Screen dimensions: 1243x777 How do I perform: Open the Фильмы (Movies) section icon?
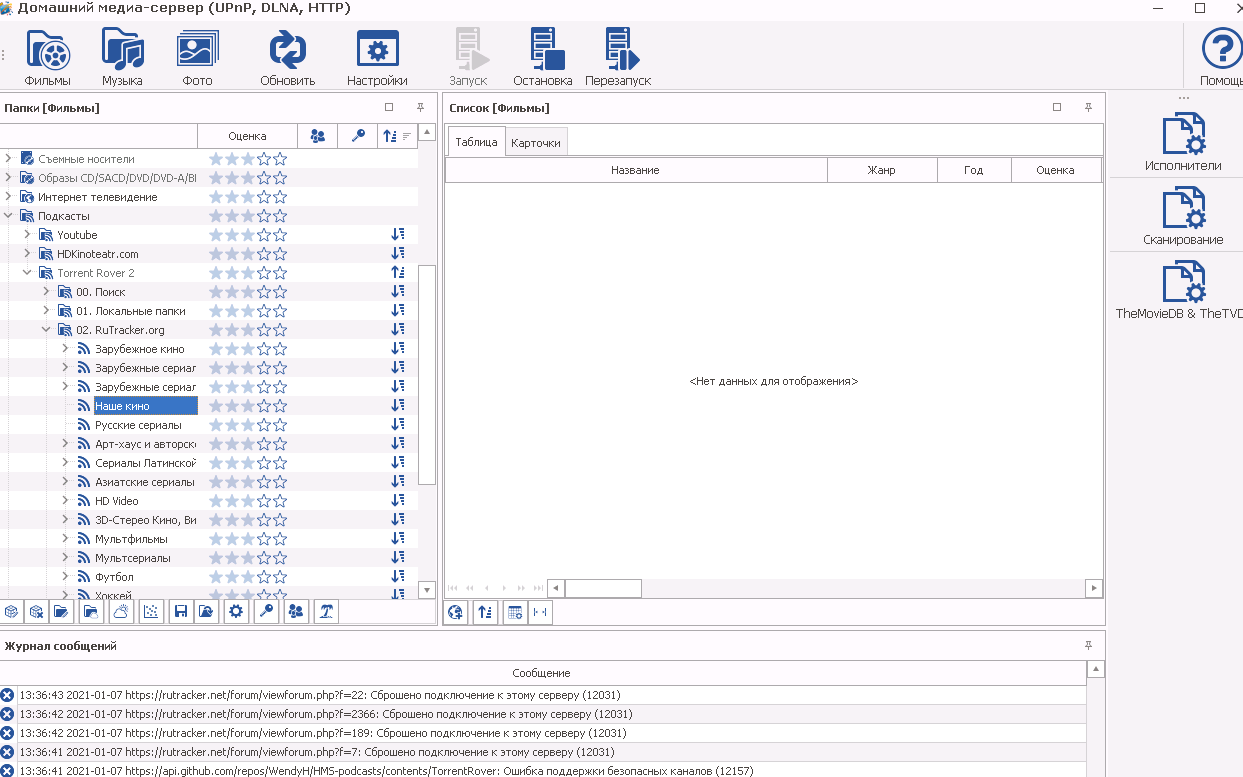click(48, 50)
